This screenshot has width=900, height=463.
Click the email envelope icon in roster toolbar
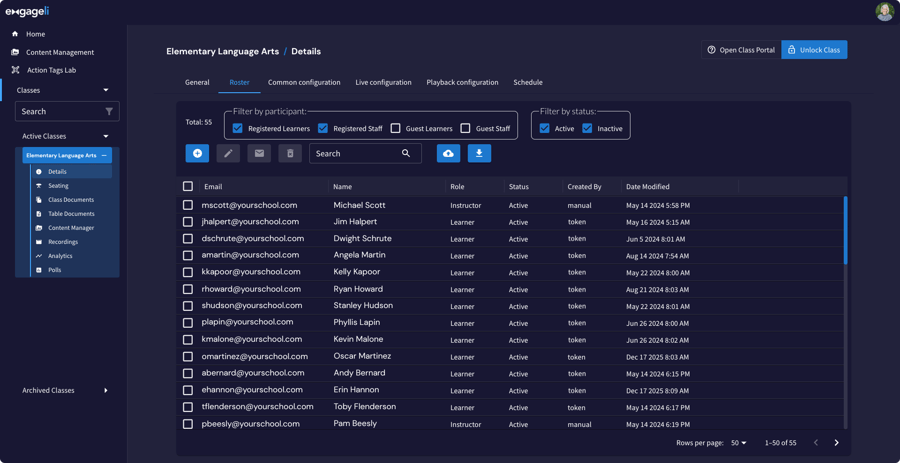tap(259, 153)
